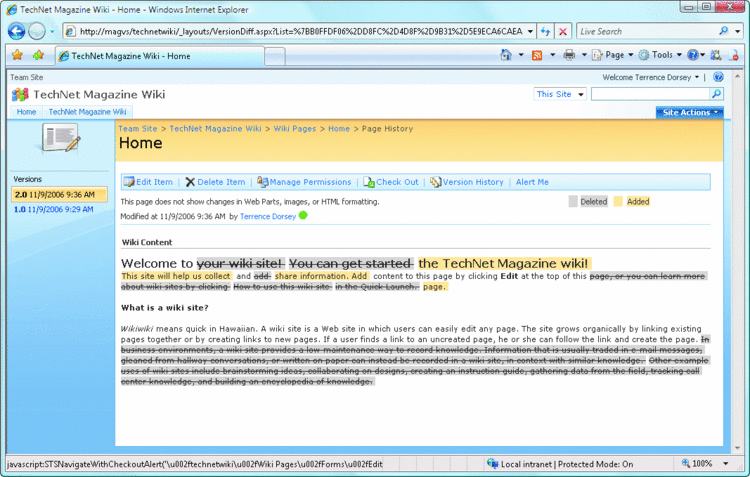Click the yellow Added legend swatch
The image size is (750, 477).
pyautogui.click(x=618, y=201)
